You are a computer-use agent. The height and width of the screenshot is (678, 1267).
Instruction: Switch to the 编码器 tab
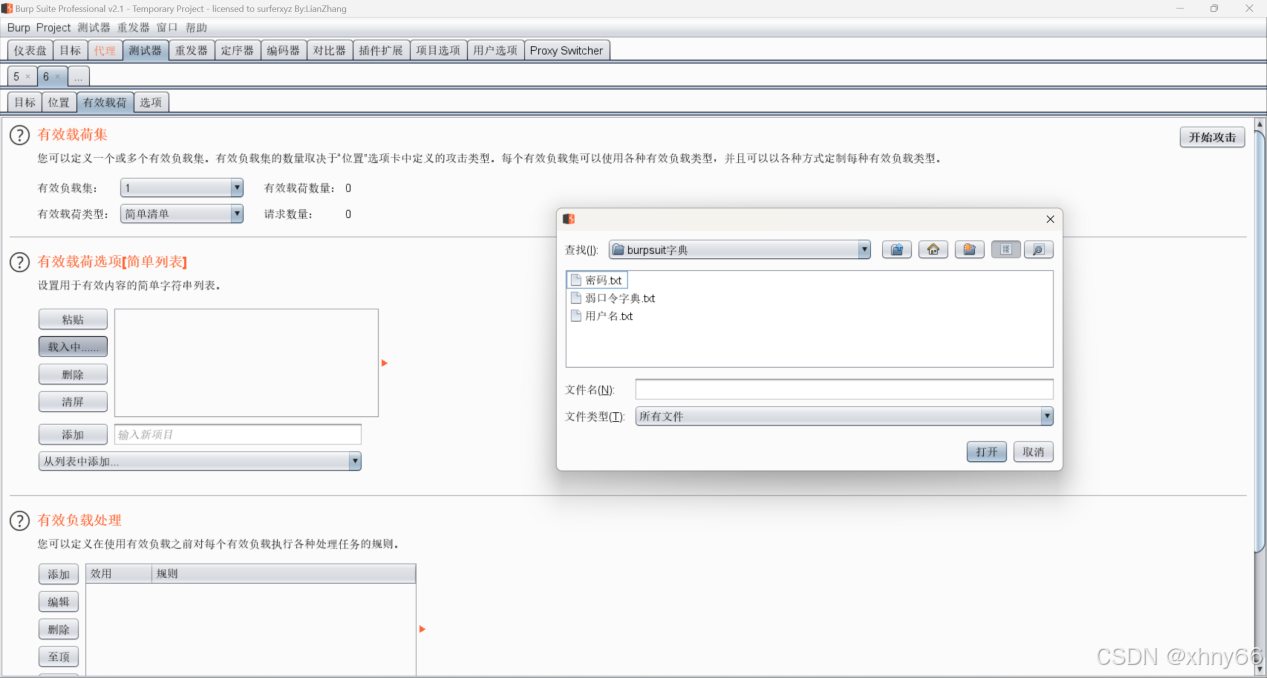coord(283,51)
